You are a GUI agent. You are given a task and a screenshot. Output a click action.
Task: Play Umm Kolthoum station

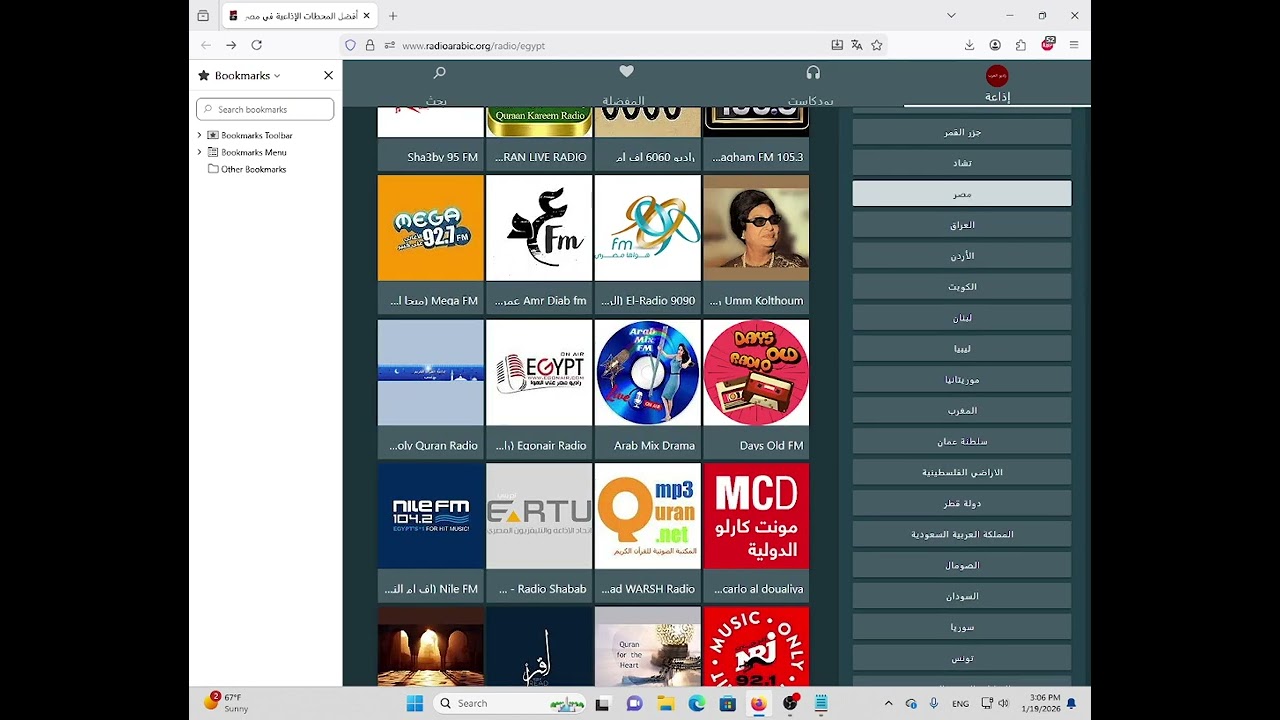coord(756,228)
